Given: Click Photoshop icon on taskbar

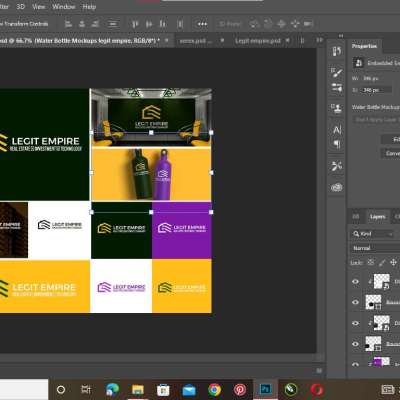Looking at the screenshot, I should tap(265, 389).
